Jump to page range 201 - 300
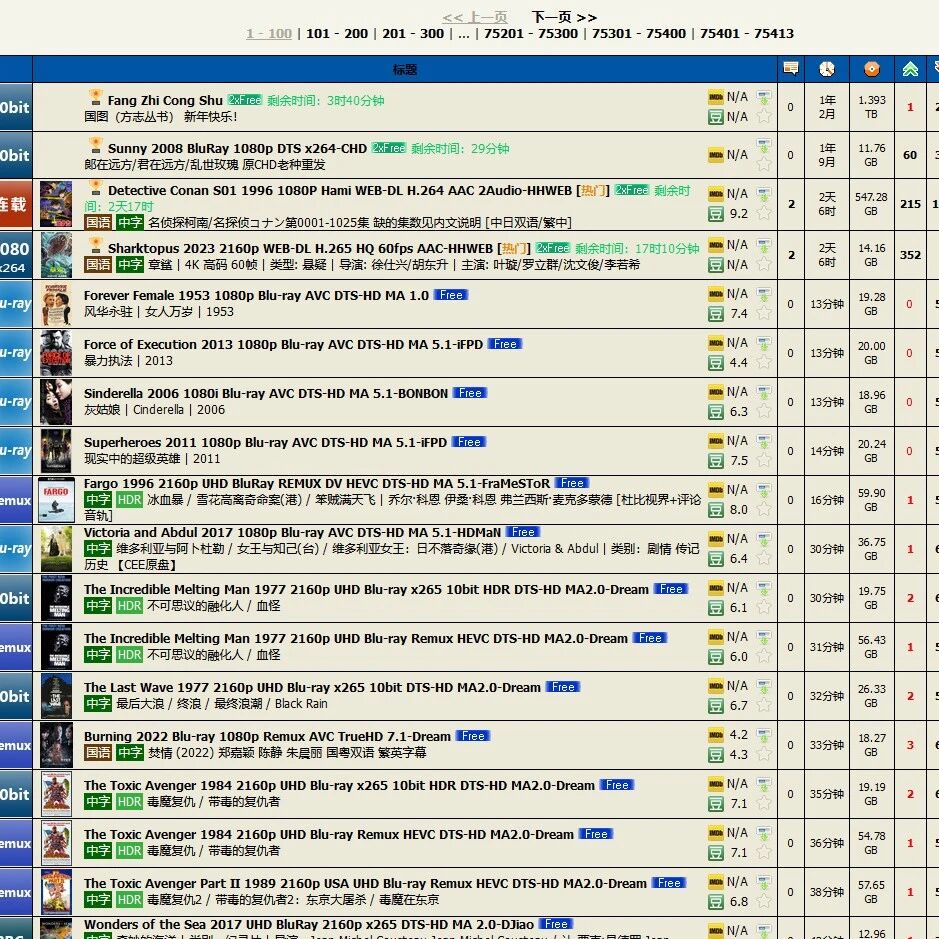The image size is (939, 939). point(413,34)
